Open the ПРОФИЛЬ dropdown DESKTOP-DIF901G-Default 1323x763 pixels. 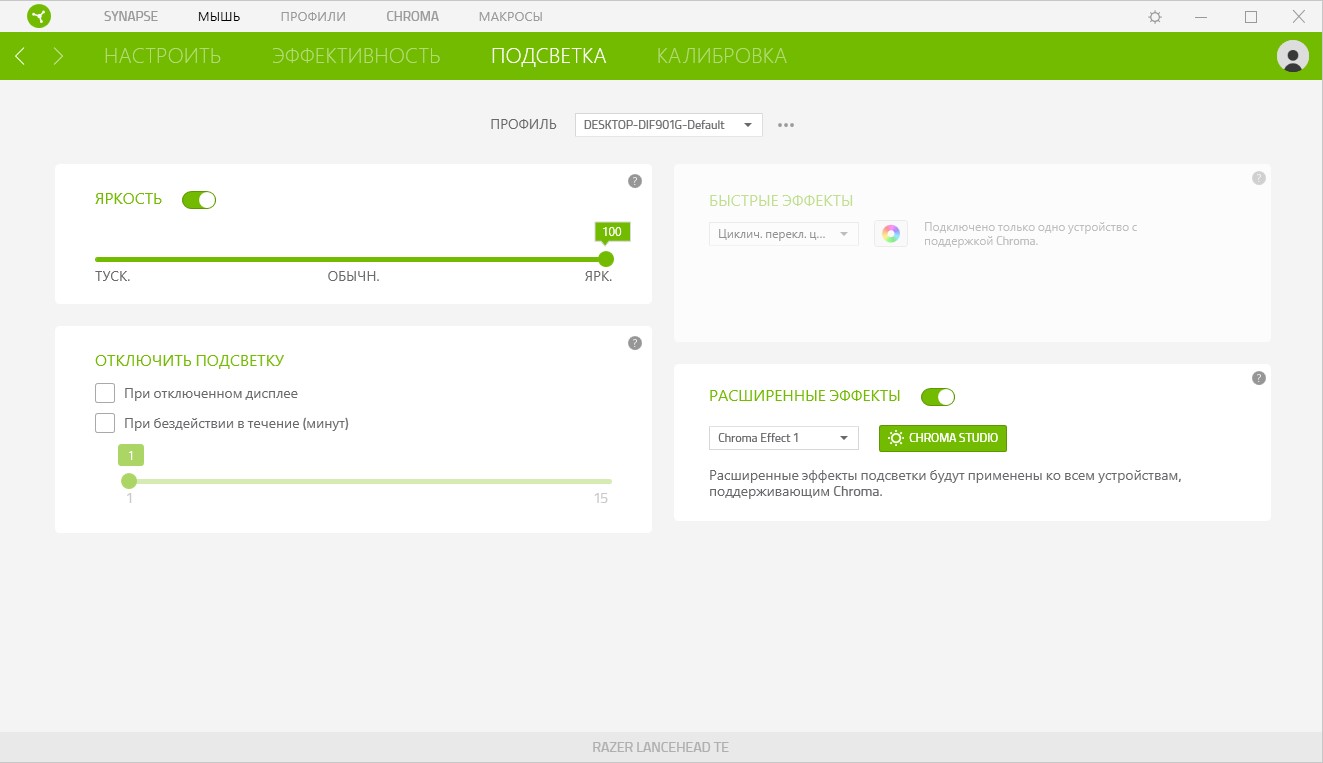(x=668, y=125)
